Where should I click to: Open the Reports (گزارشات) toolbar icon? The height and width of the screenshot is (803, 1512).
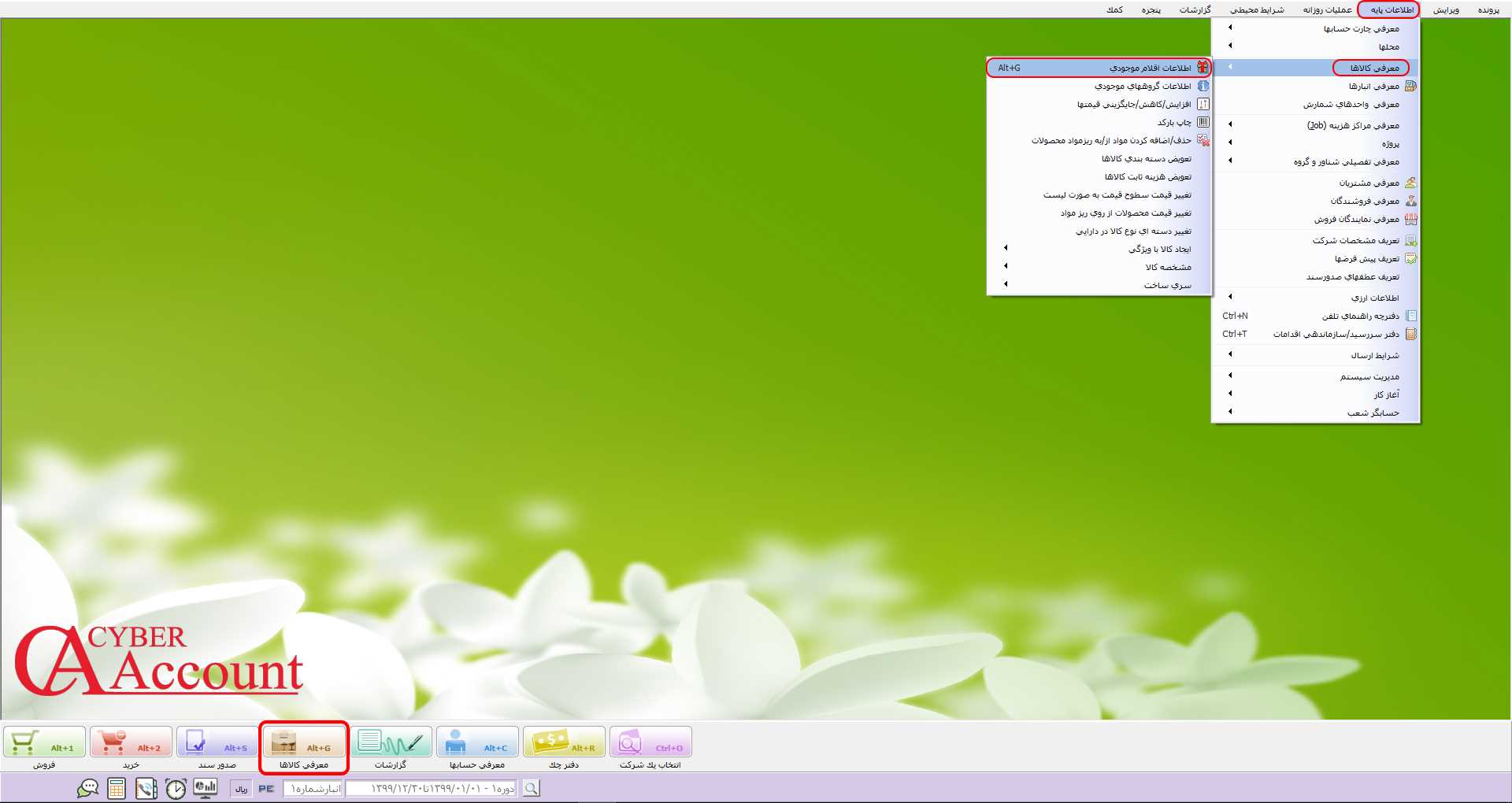pyautogui.click(x=391, y=742)
